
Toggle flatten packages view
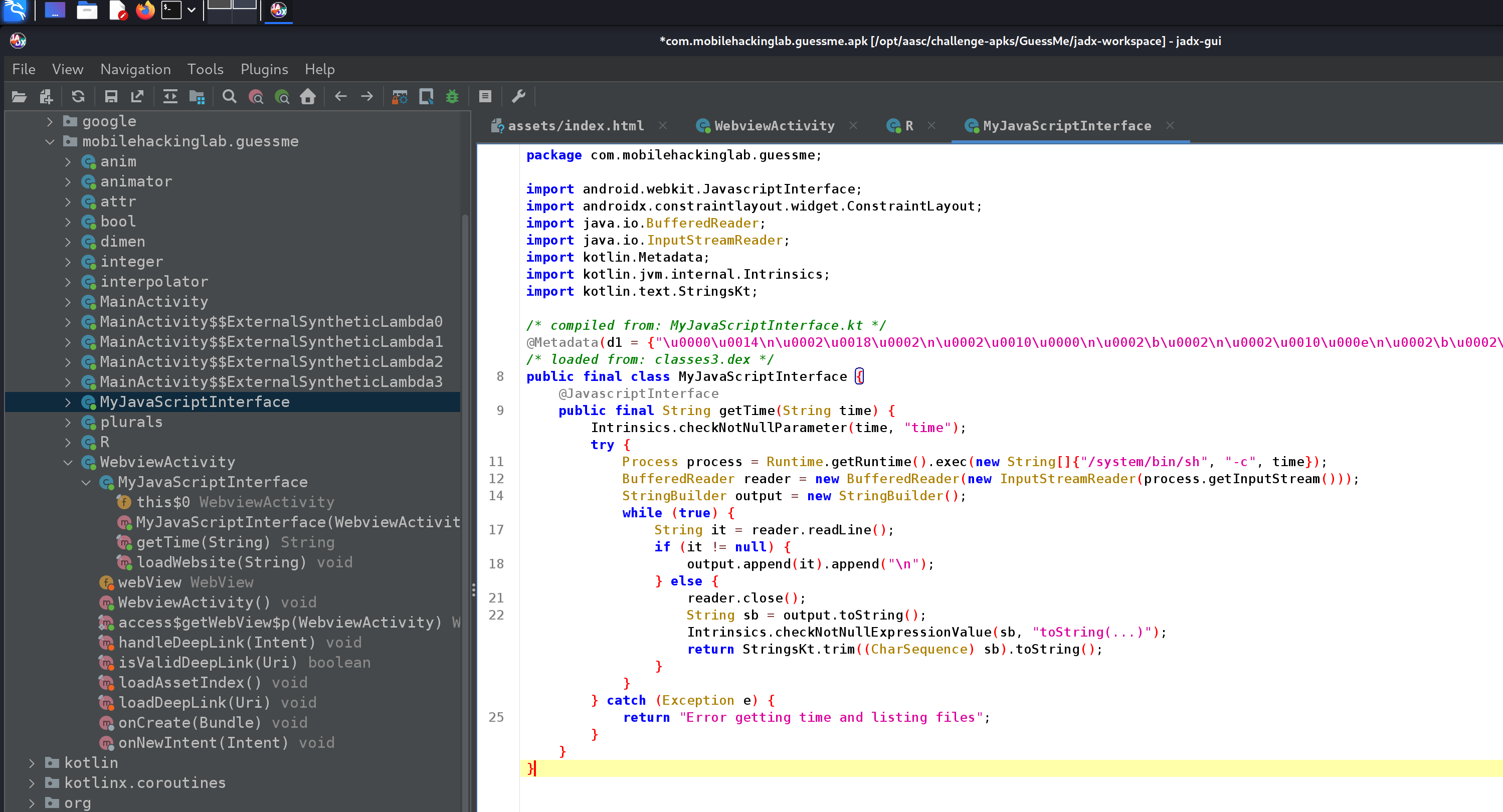(197, 96)
